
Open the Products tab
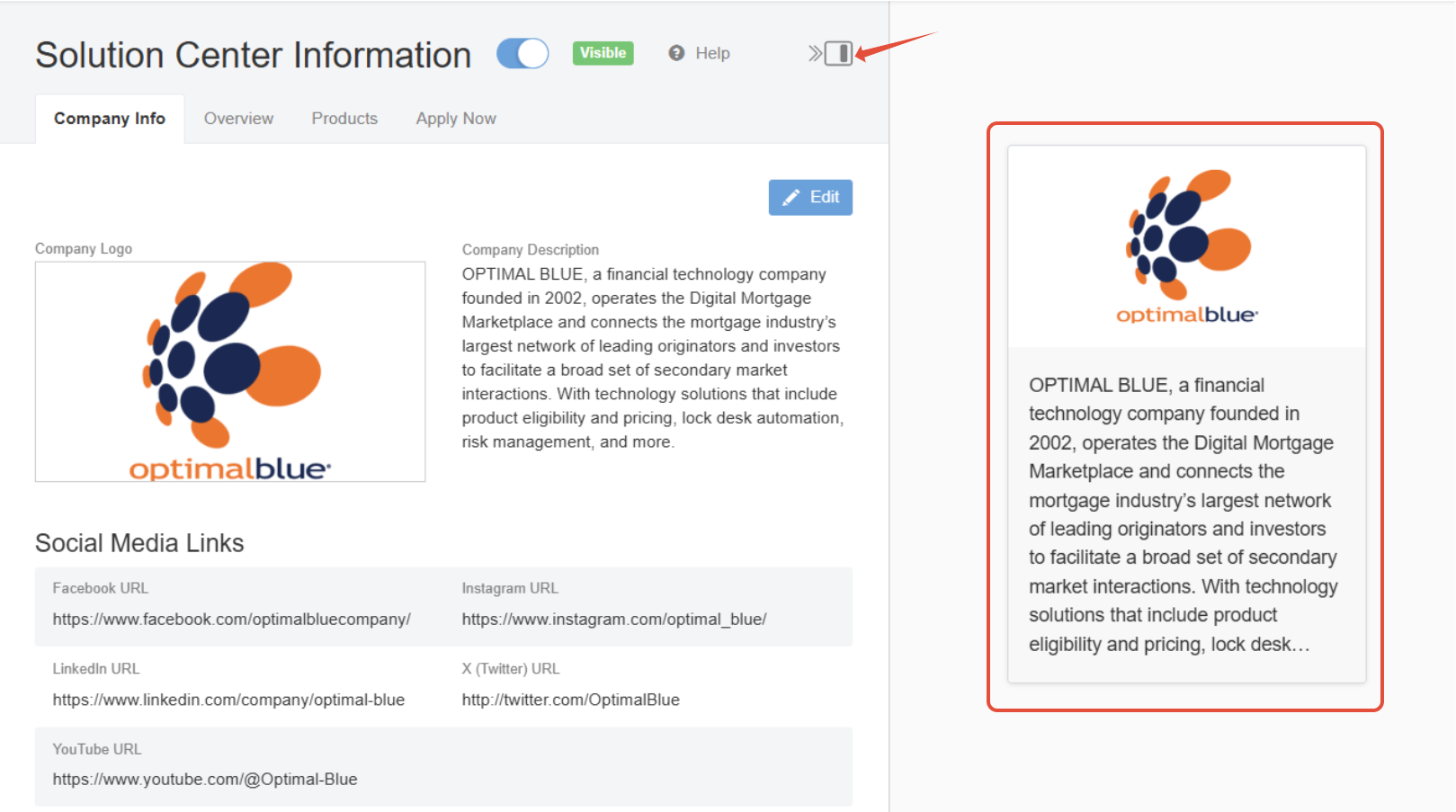[344, 119]
